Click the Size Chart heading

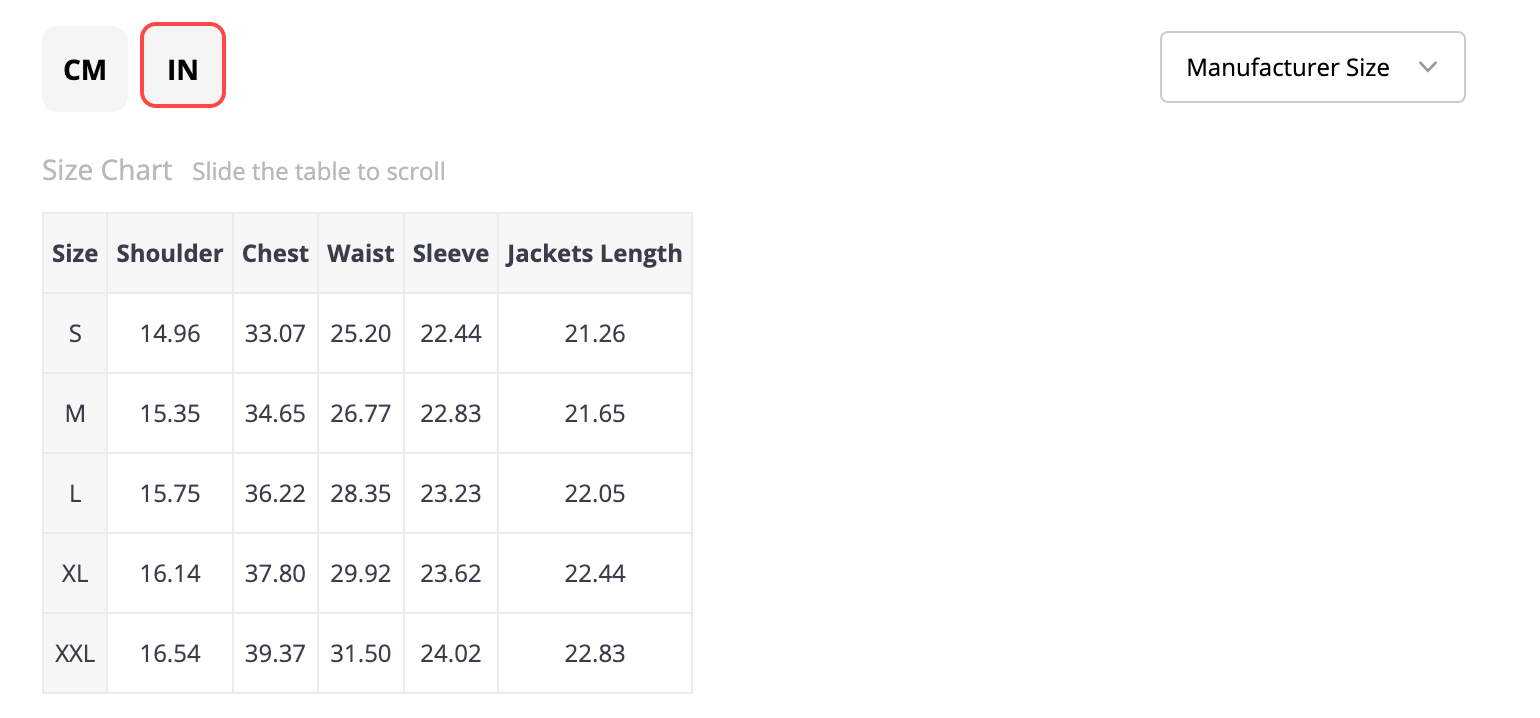point(107,170)
